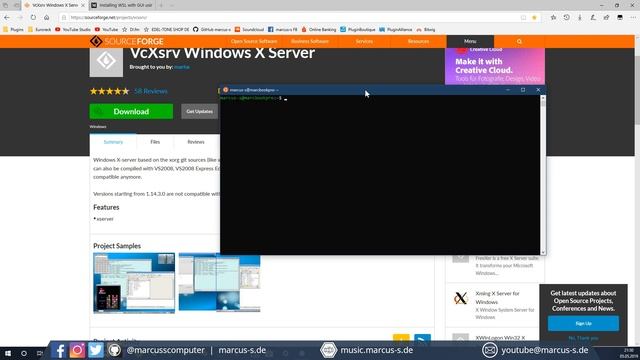Image resolution: width=640 pixels, height=360 pixels.
Task: Open browser downloads
Action: pyautogui.click(x=580, y=18)
